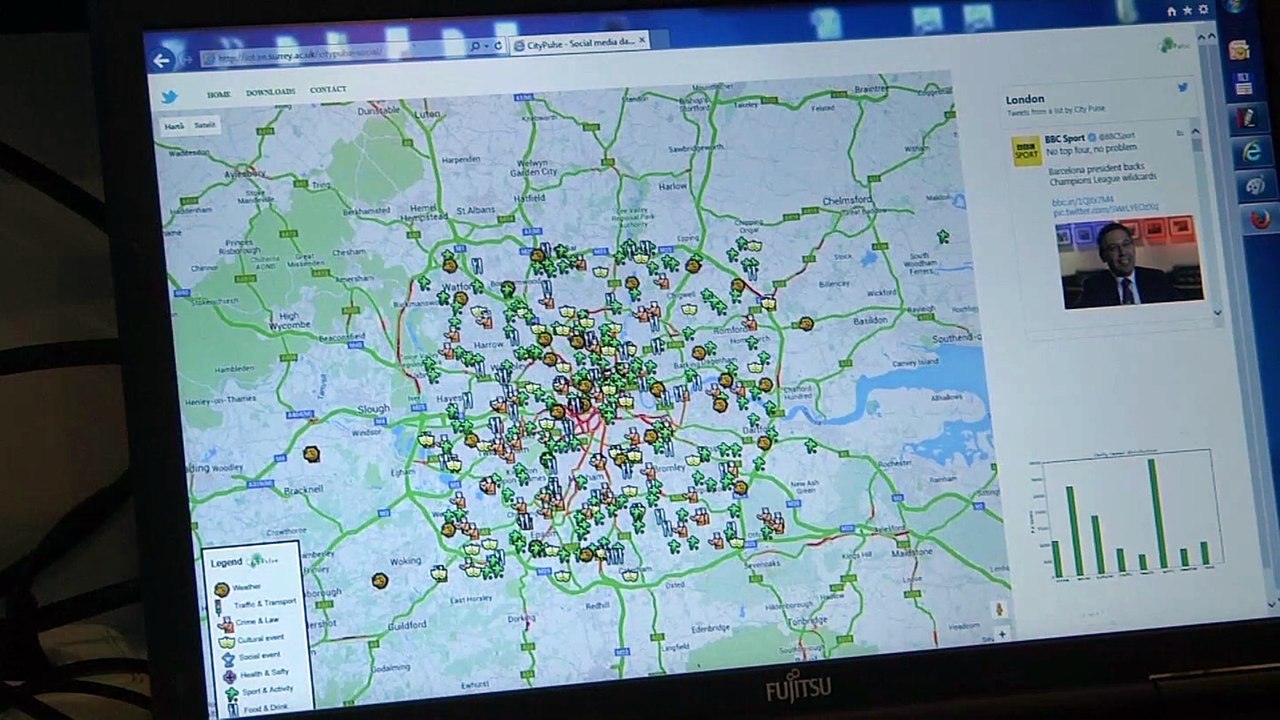
Task: Click the page scrollbar up arrow
Action: click(x=1211, y=38)
